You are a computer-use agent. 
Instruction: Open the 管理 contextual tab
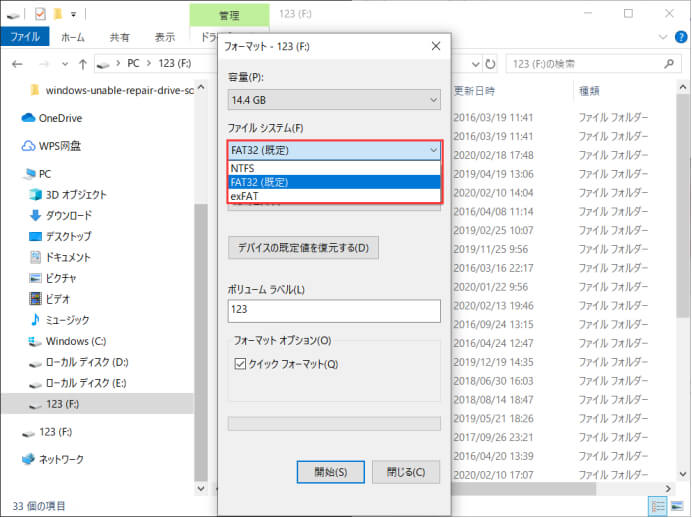point(229,16)
